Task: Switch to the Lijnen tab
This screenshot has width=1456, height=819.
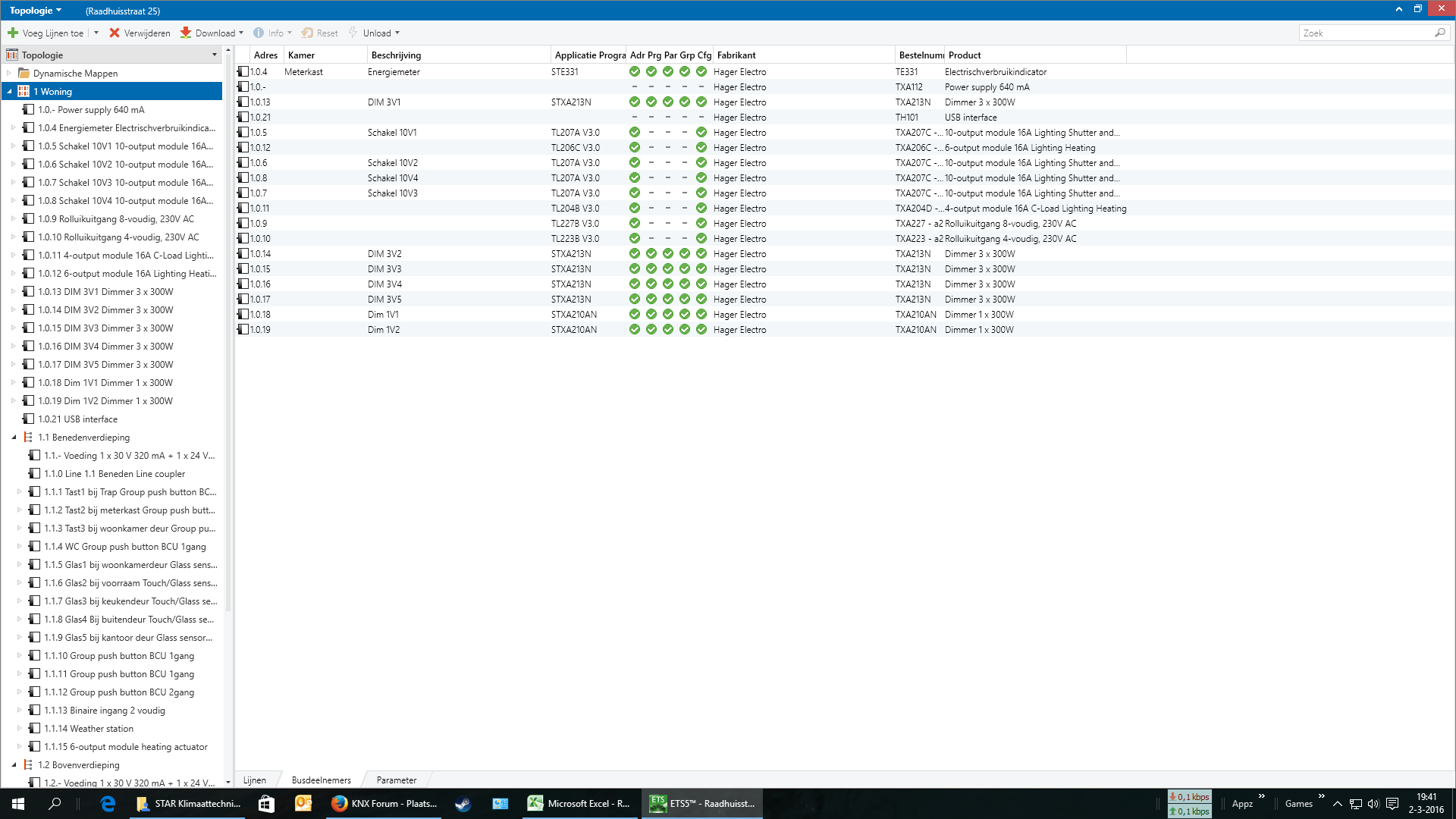Action: [x=255, y=780]
